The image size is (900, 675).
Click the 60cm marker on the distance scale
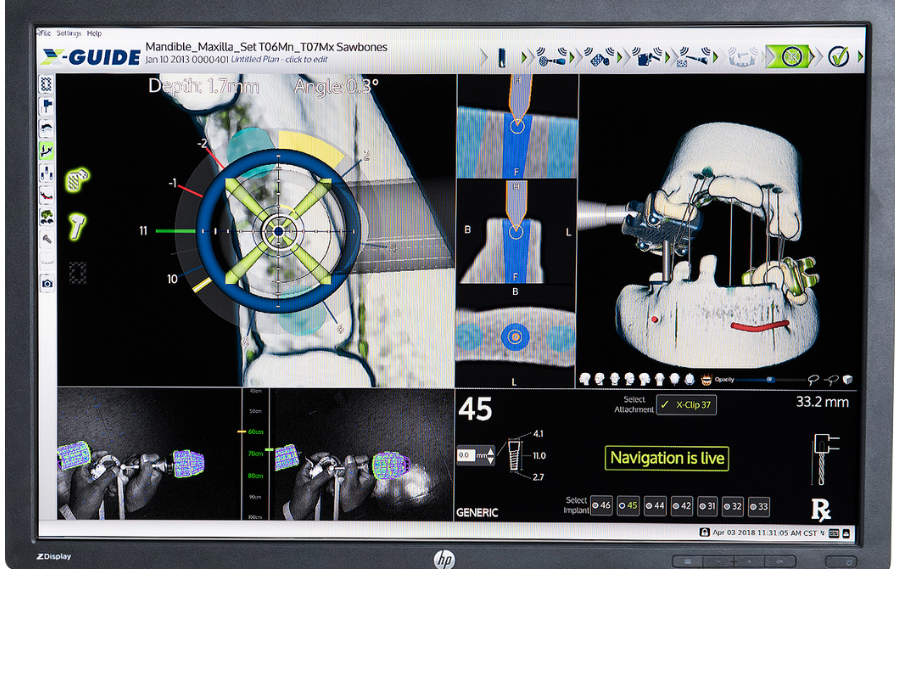pos(255,432)
